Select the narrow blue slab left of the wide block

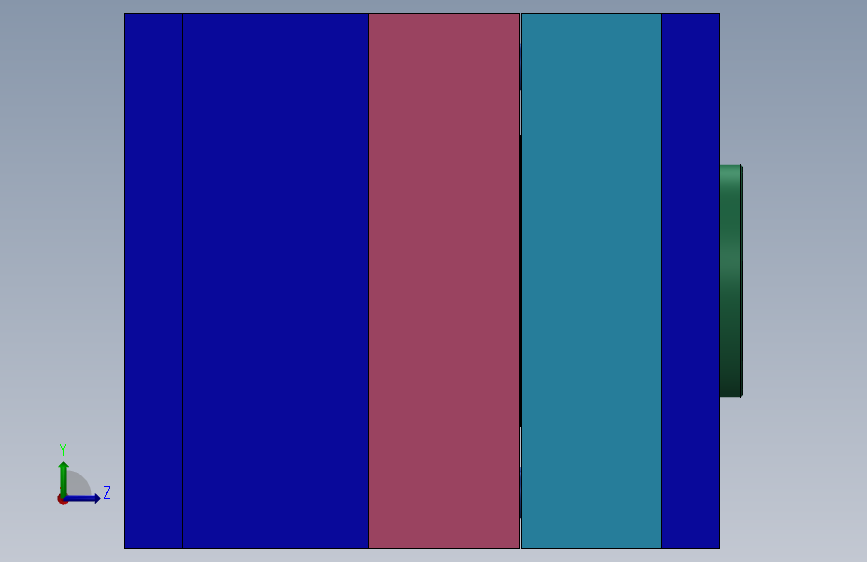(x=154, y=281)
